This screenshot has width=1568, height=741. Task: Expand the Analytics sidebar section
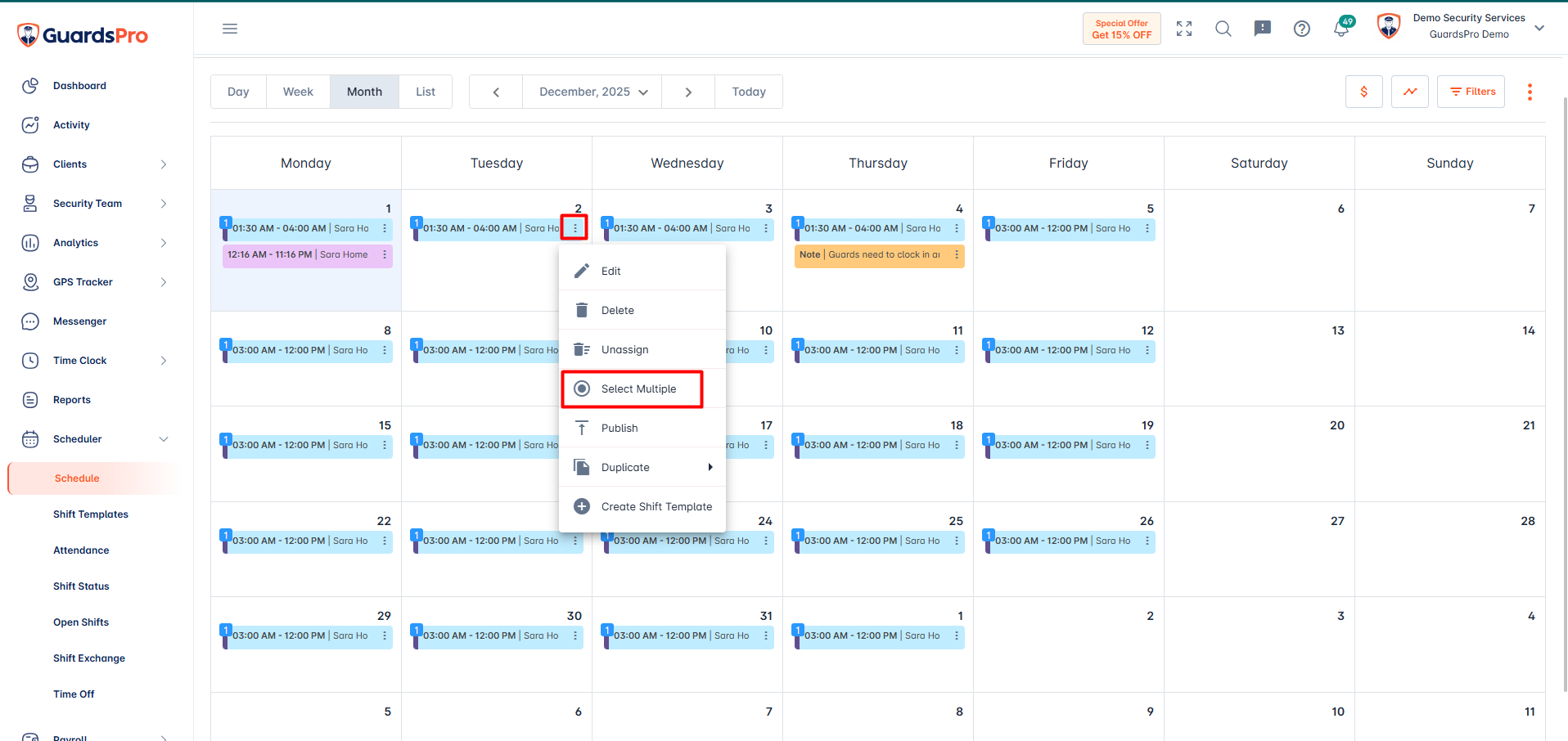(x=164, y=243)
